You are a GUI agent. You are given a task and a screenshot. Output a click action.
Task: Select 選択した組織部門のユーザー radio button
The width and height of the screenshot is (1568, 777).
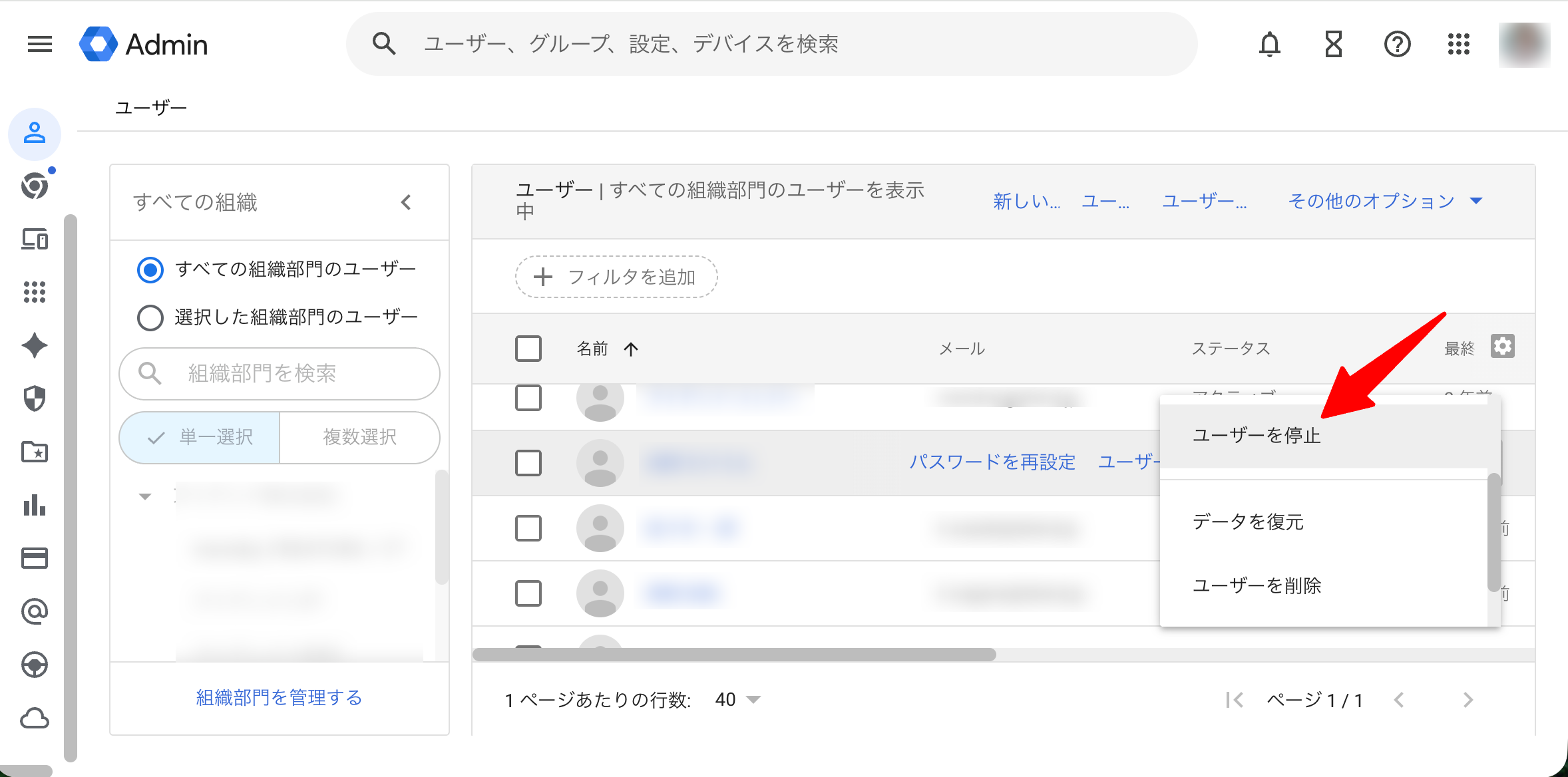(x=150, y=317)
